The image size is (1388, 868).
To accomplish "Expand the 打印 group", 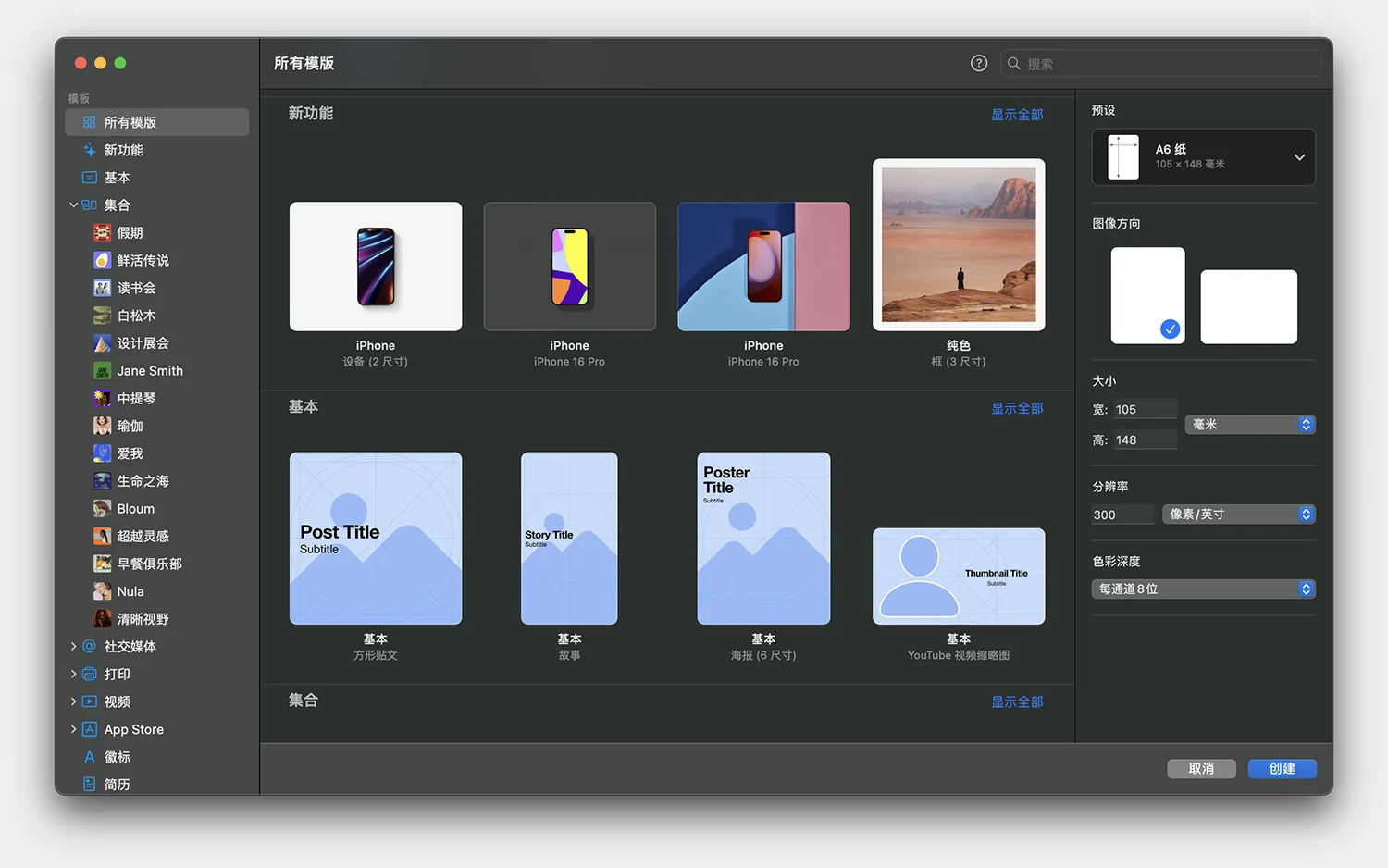I will pos(73,675).
